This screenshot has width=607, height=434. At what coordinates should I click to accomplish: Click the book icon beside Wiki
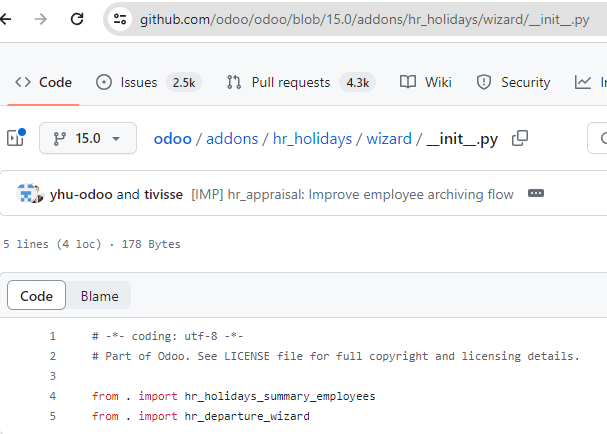point(408,82)
